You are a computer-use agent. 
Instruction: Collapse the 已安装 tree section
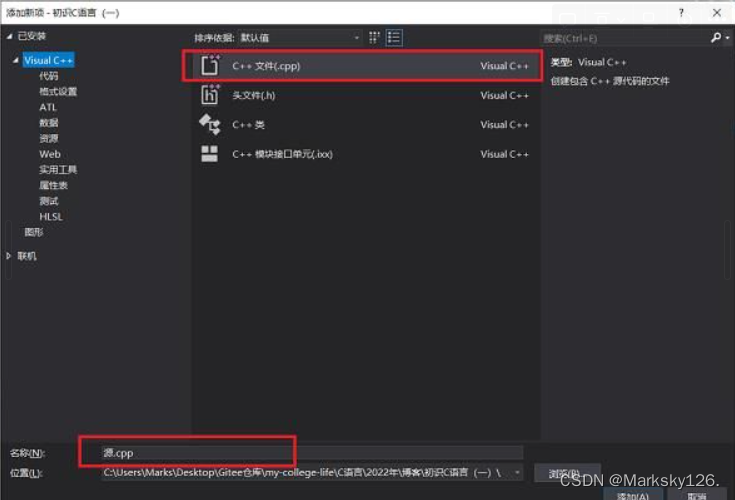tap(9, 36)
